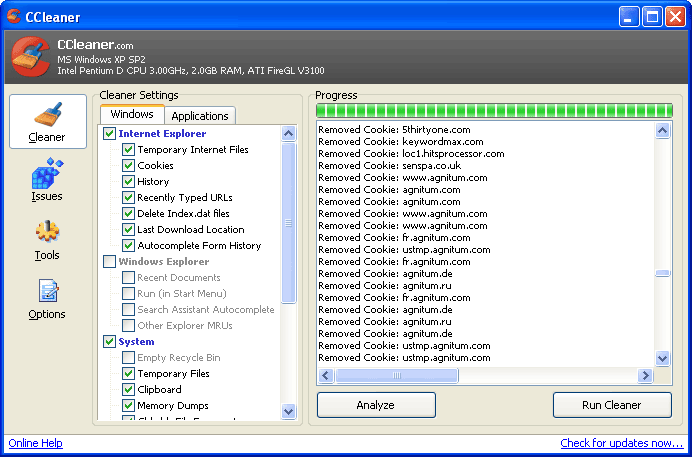
Task: Click settings list scroll down arrow
Action: 289,412
